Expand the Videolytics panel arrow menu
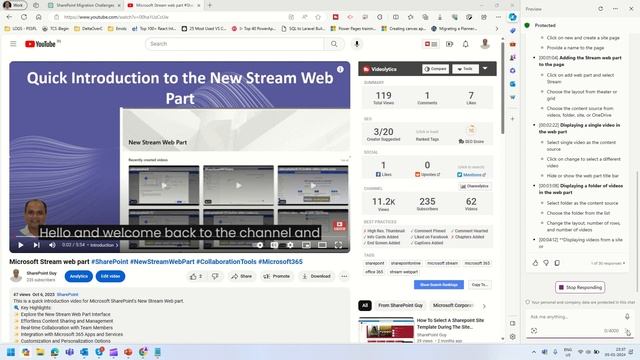Screen dimensions: 640x360 click(x=485, y=69)
